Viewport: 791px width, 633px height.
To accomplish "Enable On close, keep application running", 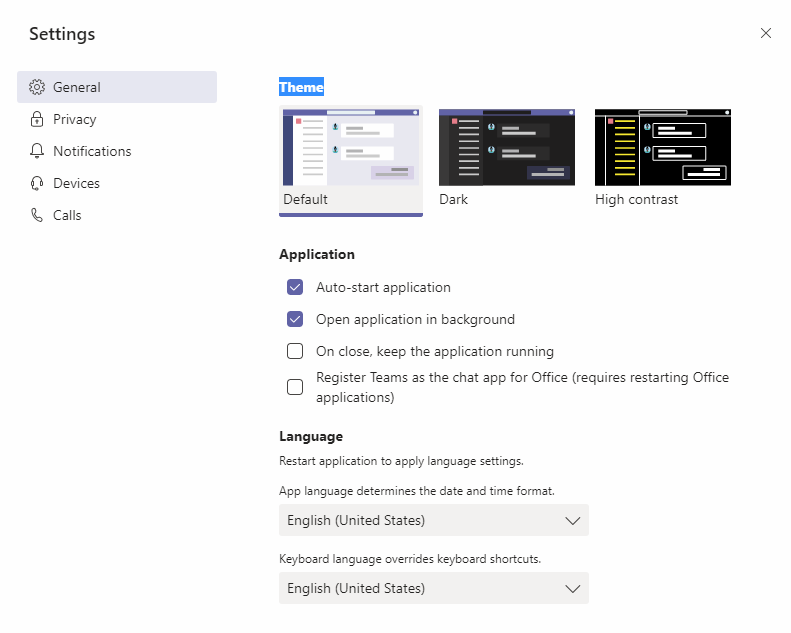I will 295,351.
